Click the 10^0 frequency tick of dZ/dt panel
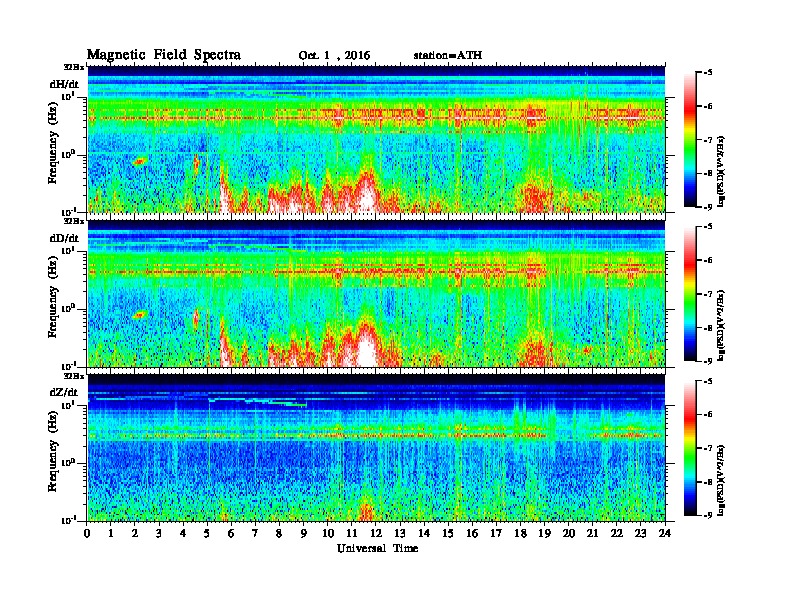 tap(68, 462)
